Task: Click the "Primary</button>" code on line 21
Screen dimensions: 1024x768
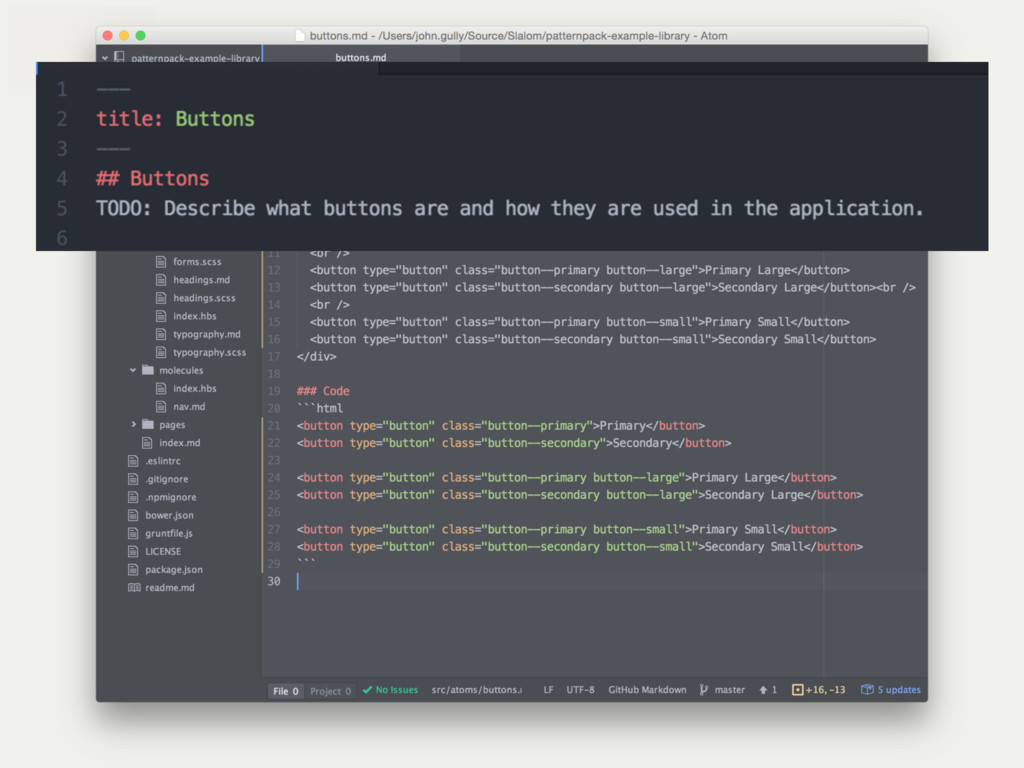Action: [x=652, y=426]
